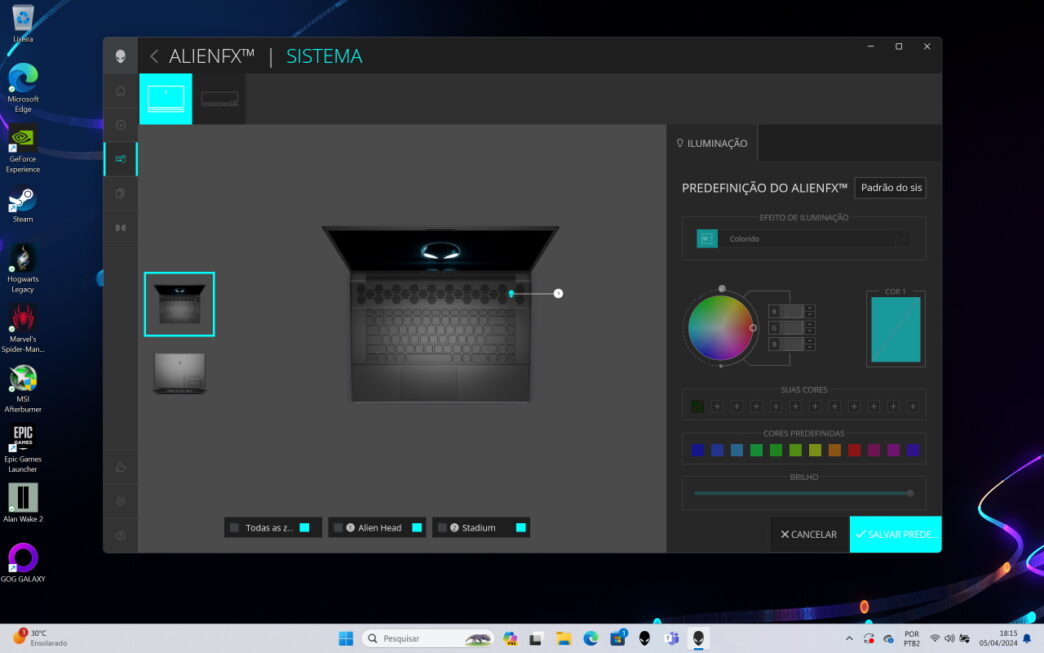Open Microsoft Store from the taskbar
The height and width of the screenshot is (653, 1044).
click(618, 638)
